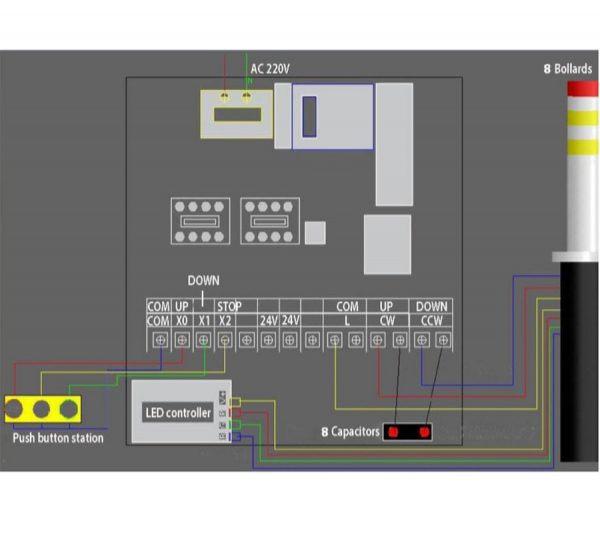600x533 pixels.
Task: Click the screw terminal below X2
Action: click(225, 340)
